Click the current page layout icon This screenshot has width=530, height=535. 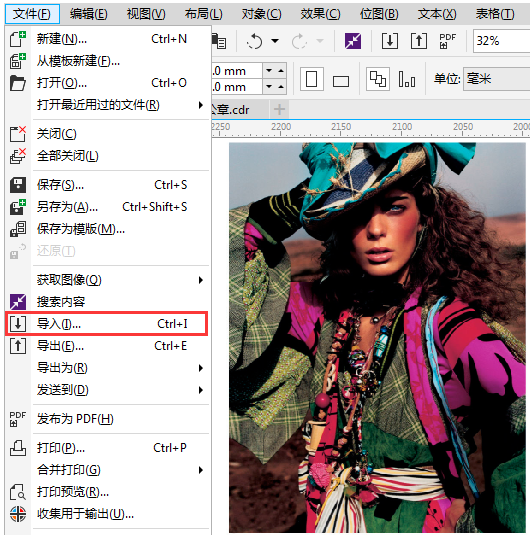pyautogui.click(x=407, y=79)
